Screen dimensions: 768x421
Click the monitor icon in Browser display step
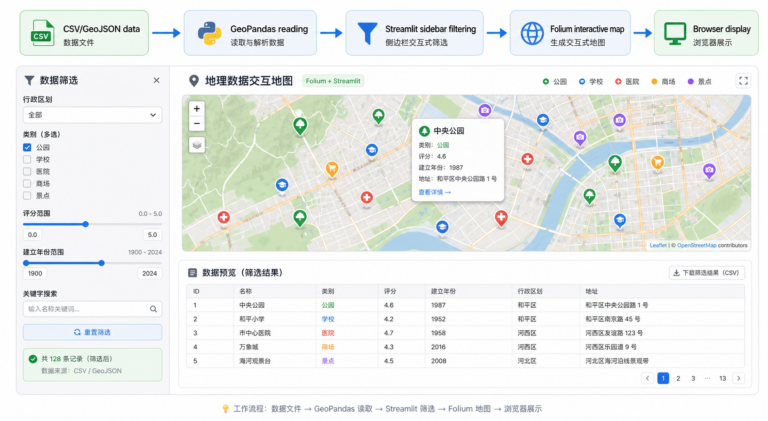[x=675, y=33]
